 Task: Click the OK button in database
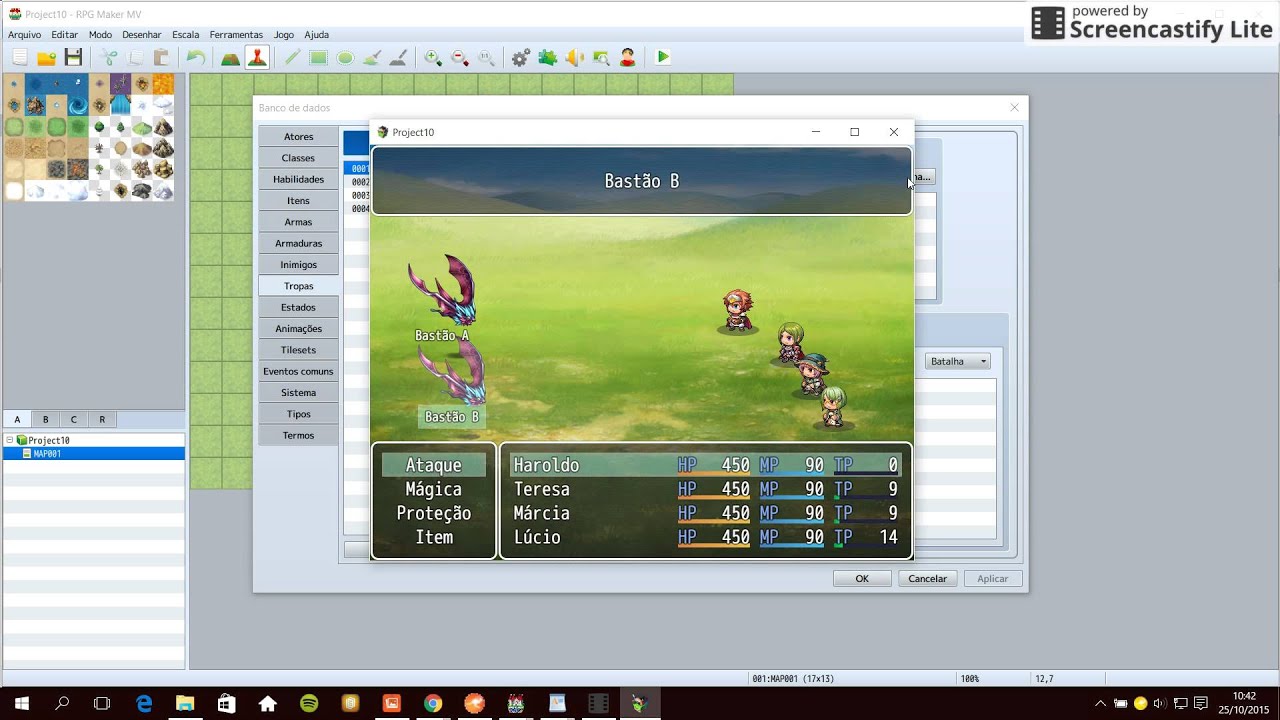tap(862, 579)
